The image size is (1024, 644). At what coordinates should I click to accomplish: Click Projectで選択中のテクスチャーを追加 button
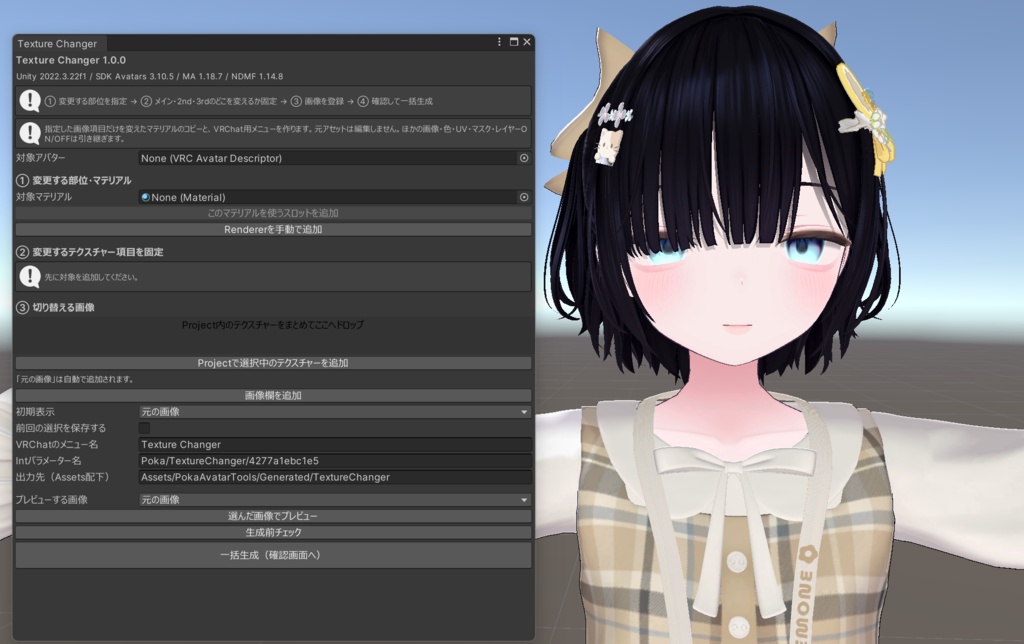tap(273, 362)
